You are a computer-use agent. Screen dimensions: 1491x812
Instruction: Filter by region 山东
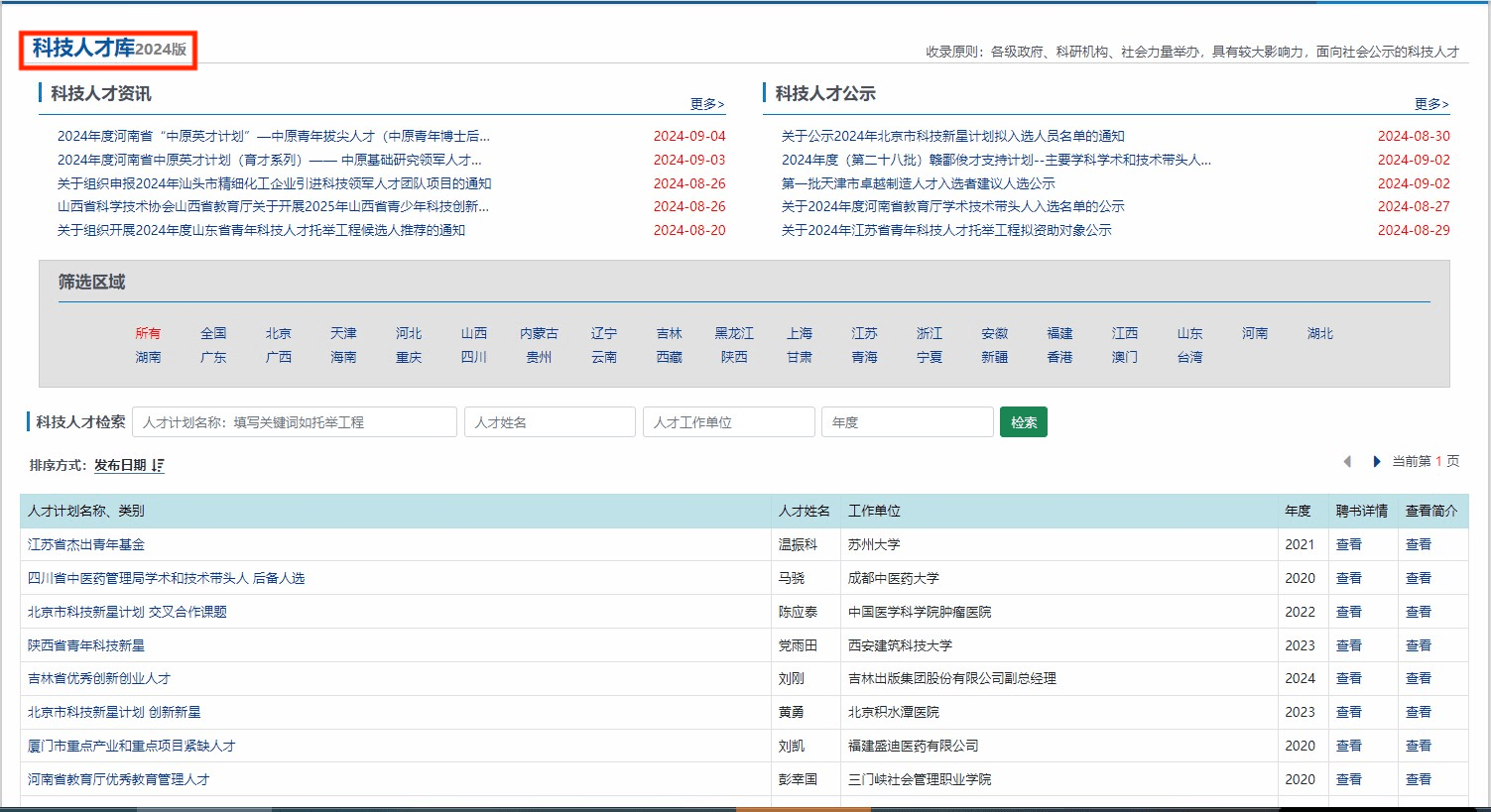(1190, 333)
